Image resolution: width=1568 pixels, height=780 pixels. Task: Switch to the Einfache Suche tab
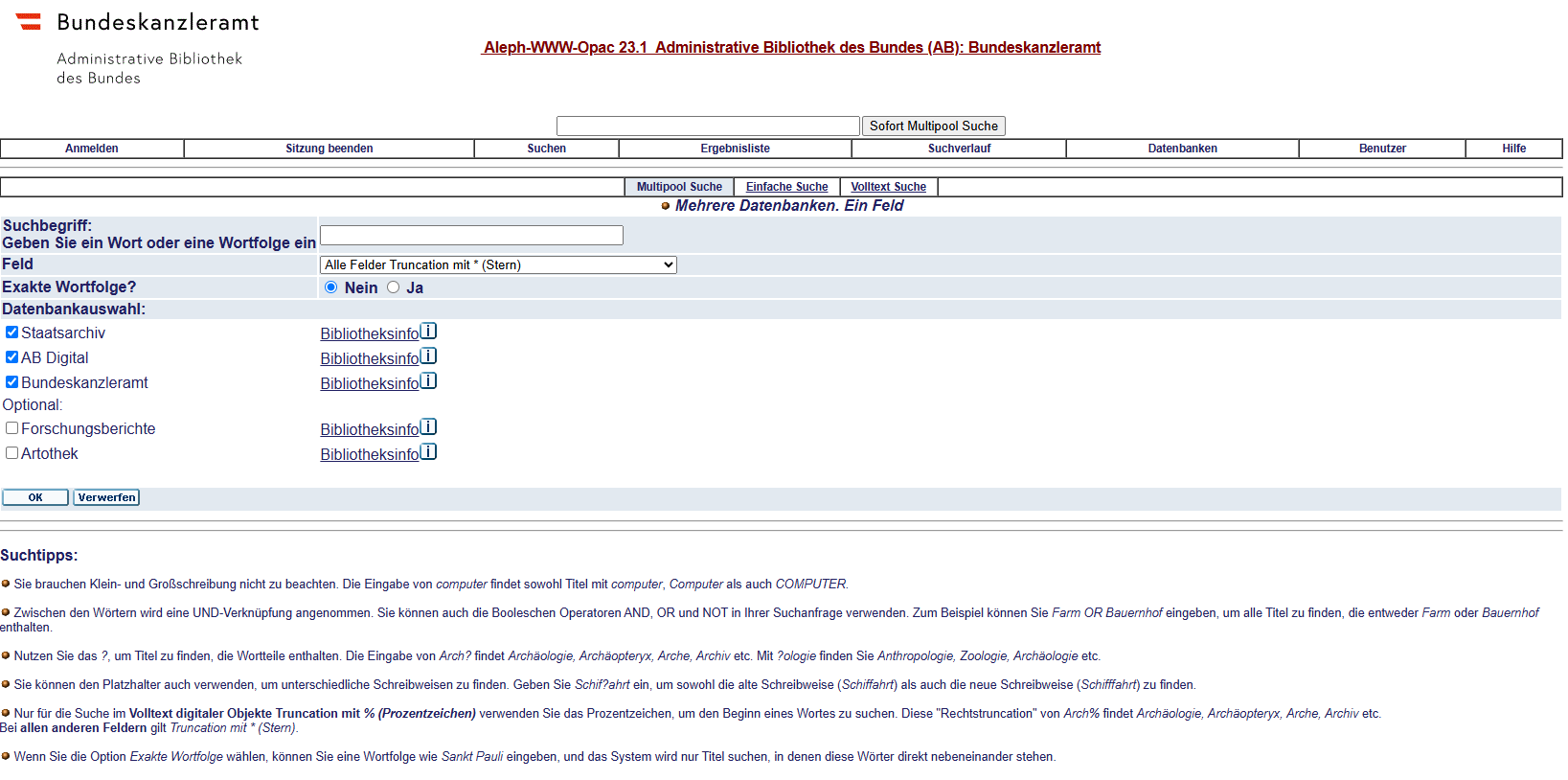(786, 187)
